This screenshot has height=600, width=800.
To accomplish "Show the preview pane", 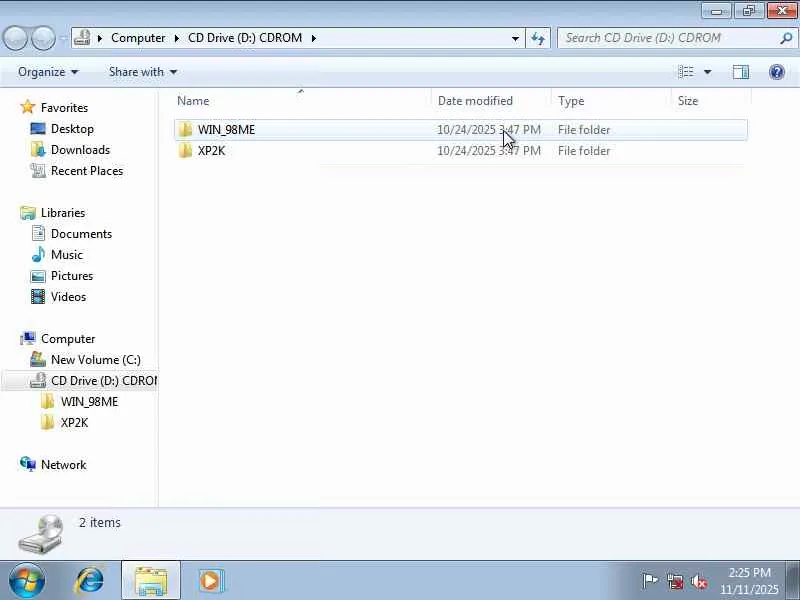I will [741, 72].
